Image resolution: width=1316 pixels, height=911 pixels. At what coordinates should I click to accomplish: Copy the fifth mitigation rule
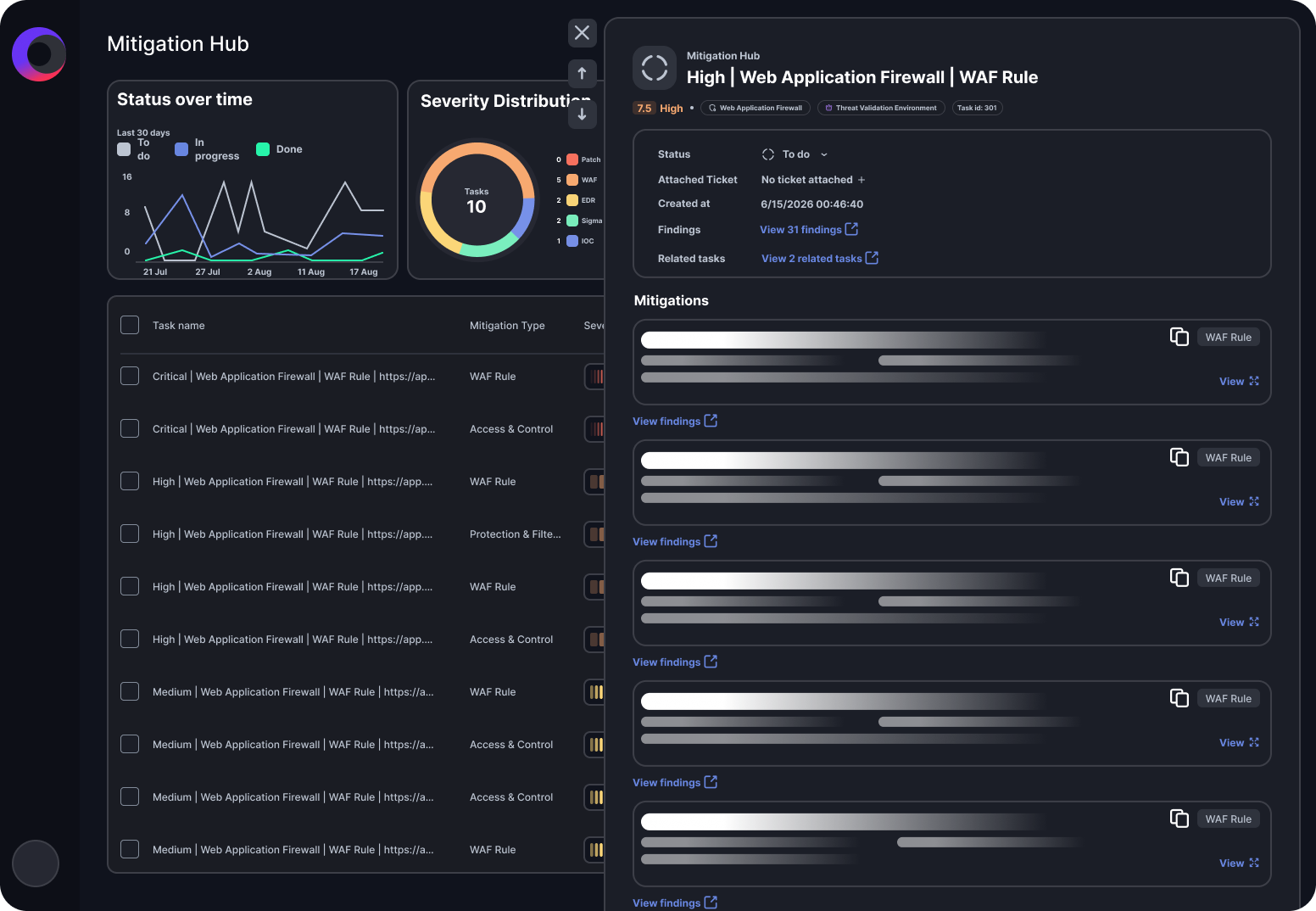click(1179, 819)
